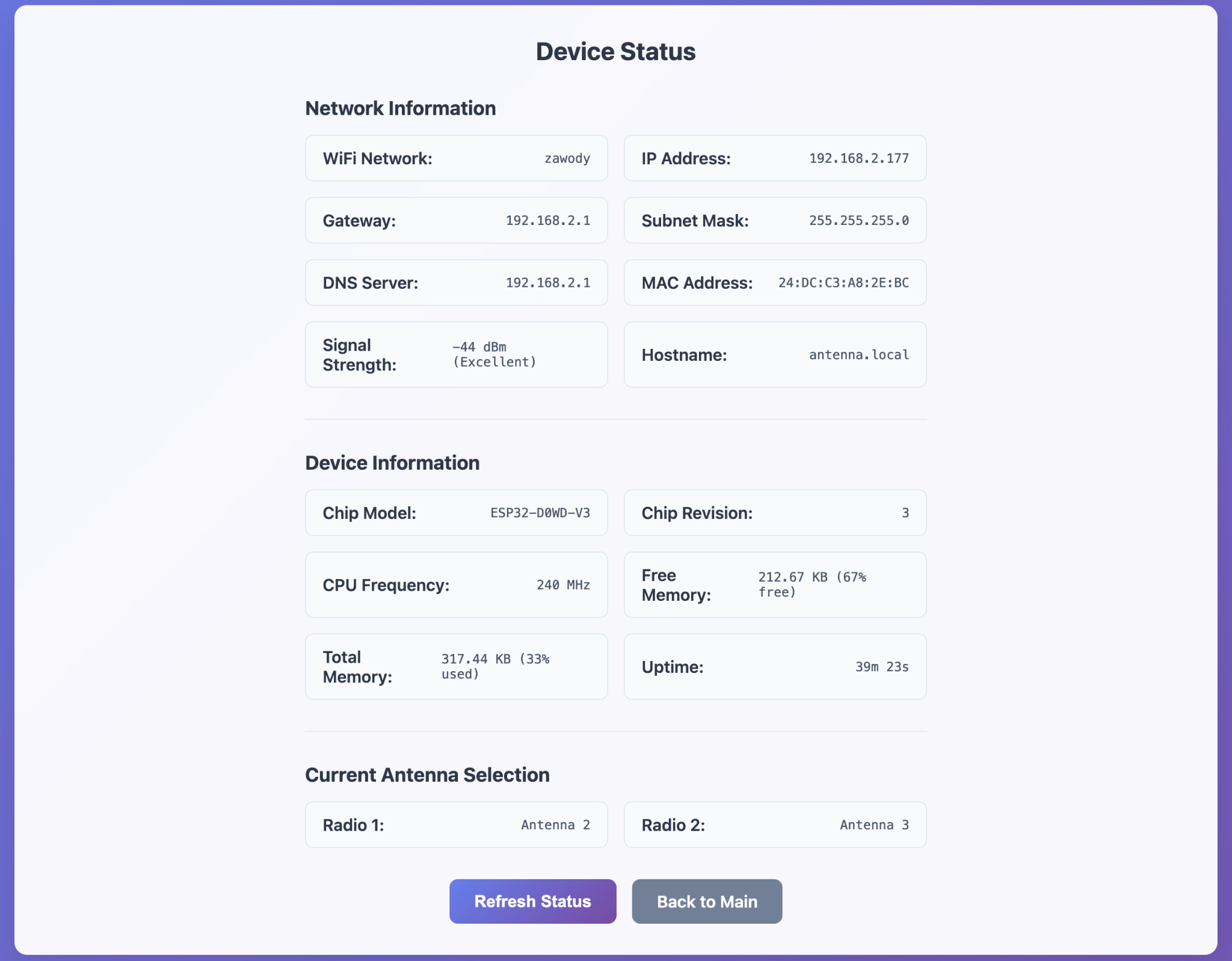Click the Hostname antenna.local value
This screenshot has width=1232, height=961.
[x=858, y=355]
